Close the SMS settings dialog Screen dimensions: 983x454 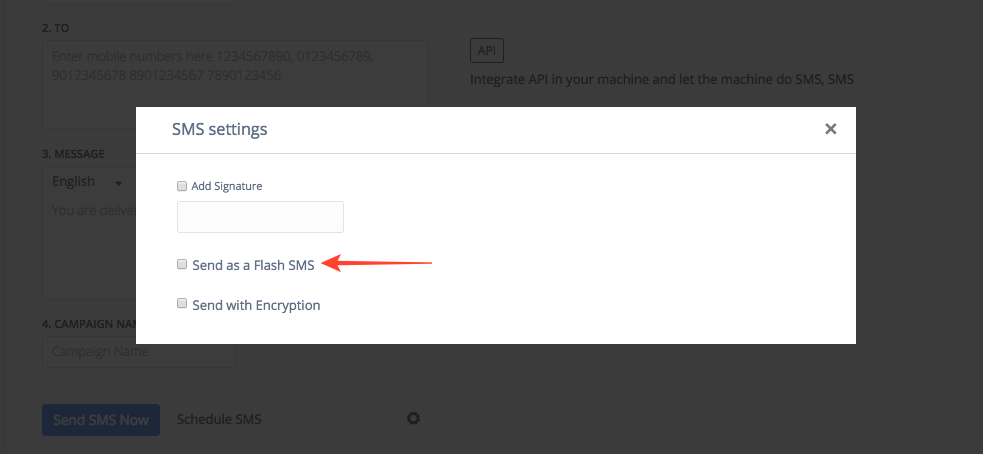pyautogui.click(x=830, y=129)
